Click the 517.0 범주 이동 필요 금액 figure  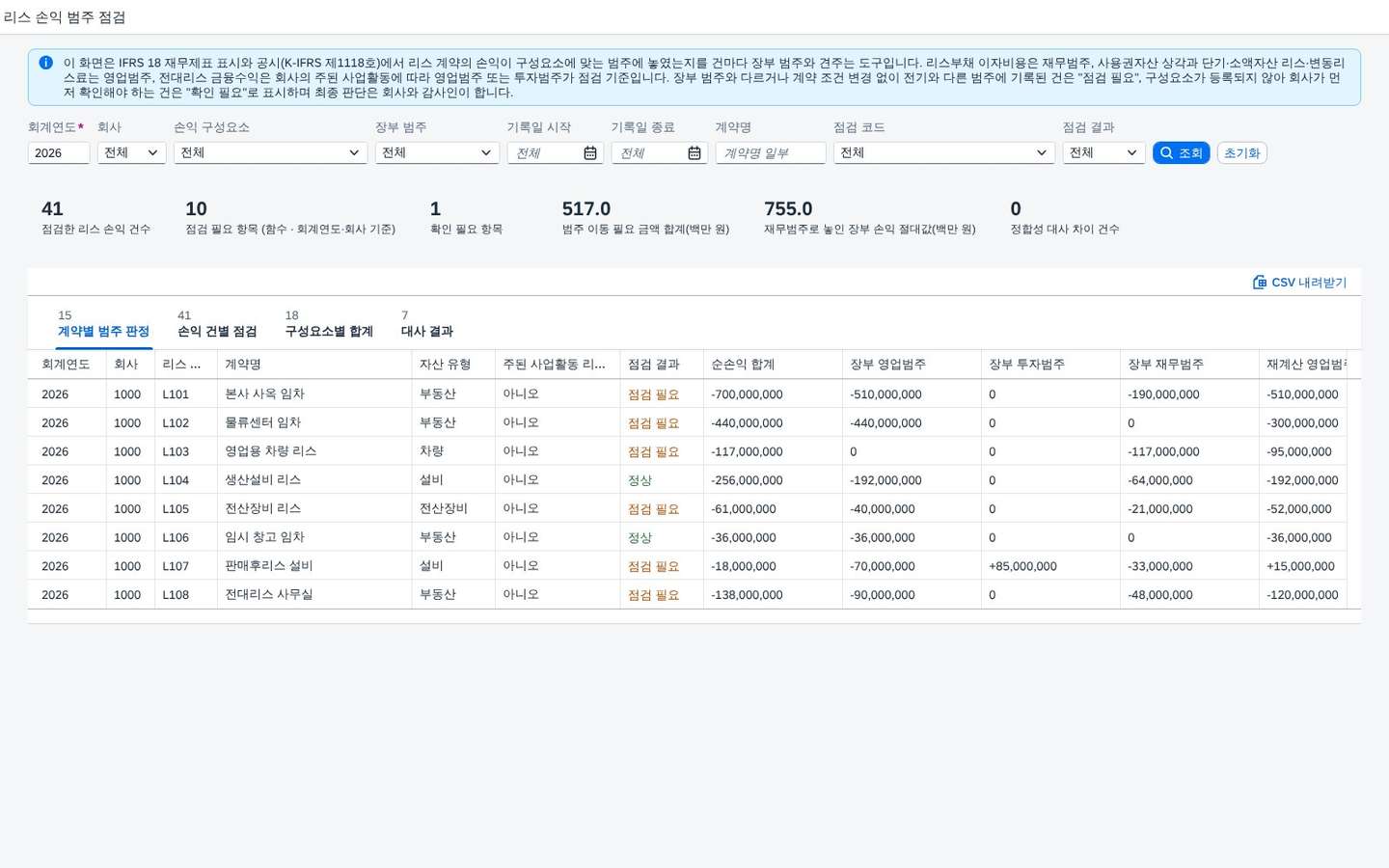586,209
